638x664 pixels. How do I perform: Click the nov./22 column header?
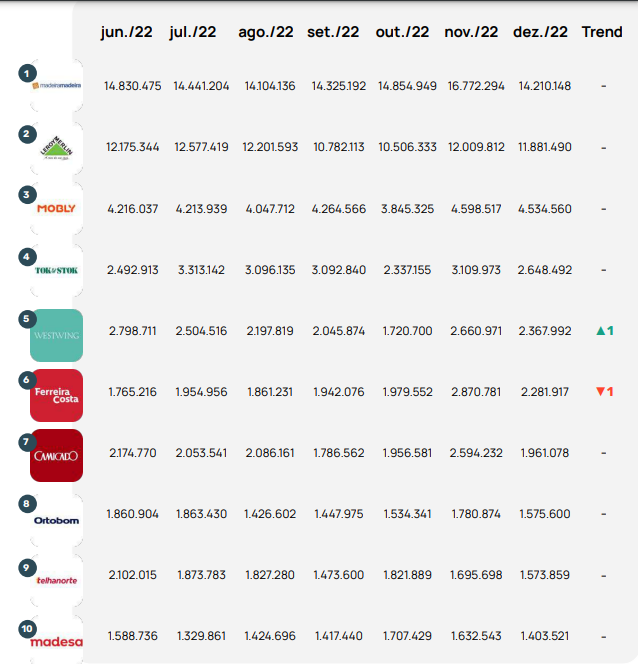471,32
